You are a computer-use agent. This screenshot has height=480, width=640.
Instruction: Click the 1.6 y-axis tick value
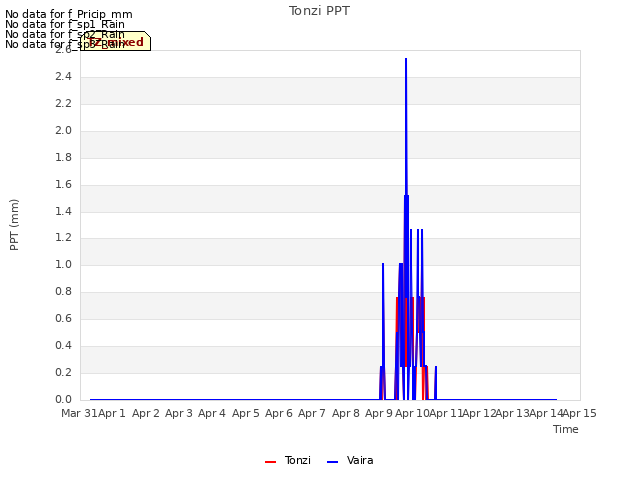(x=63, y=184)
